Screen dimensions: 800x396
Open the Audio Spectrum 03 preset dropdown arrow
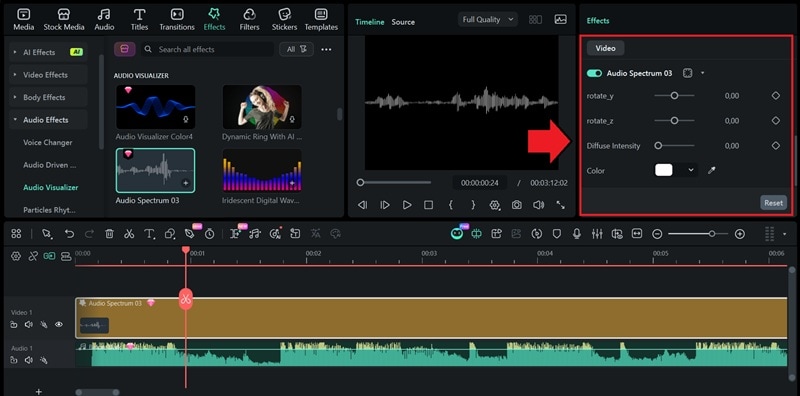click(x=703, y=73)
